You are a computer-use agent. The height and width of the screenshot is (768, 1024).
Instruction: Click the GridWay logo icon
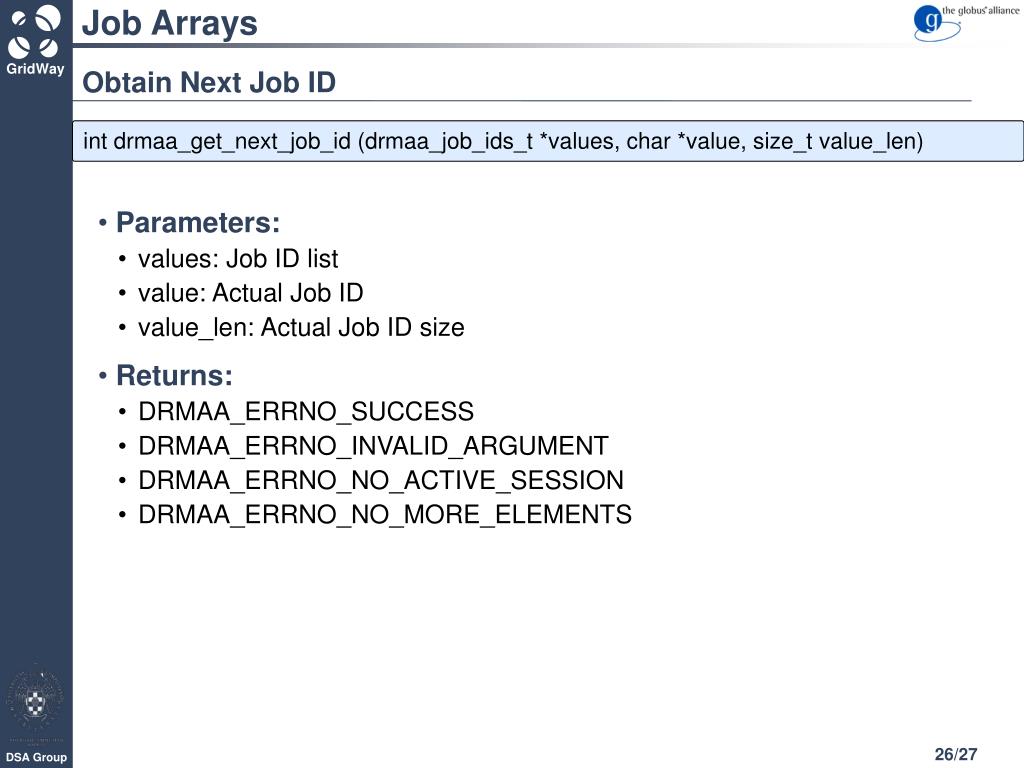[35, 31]
